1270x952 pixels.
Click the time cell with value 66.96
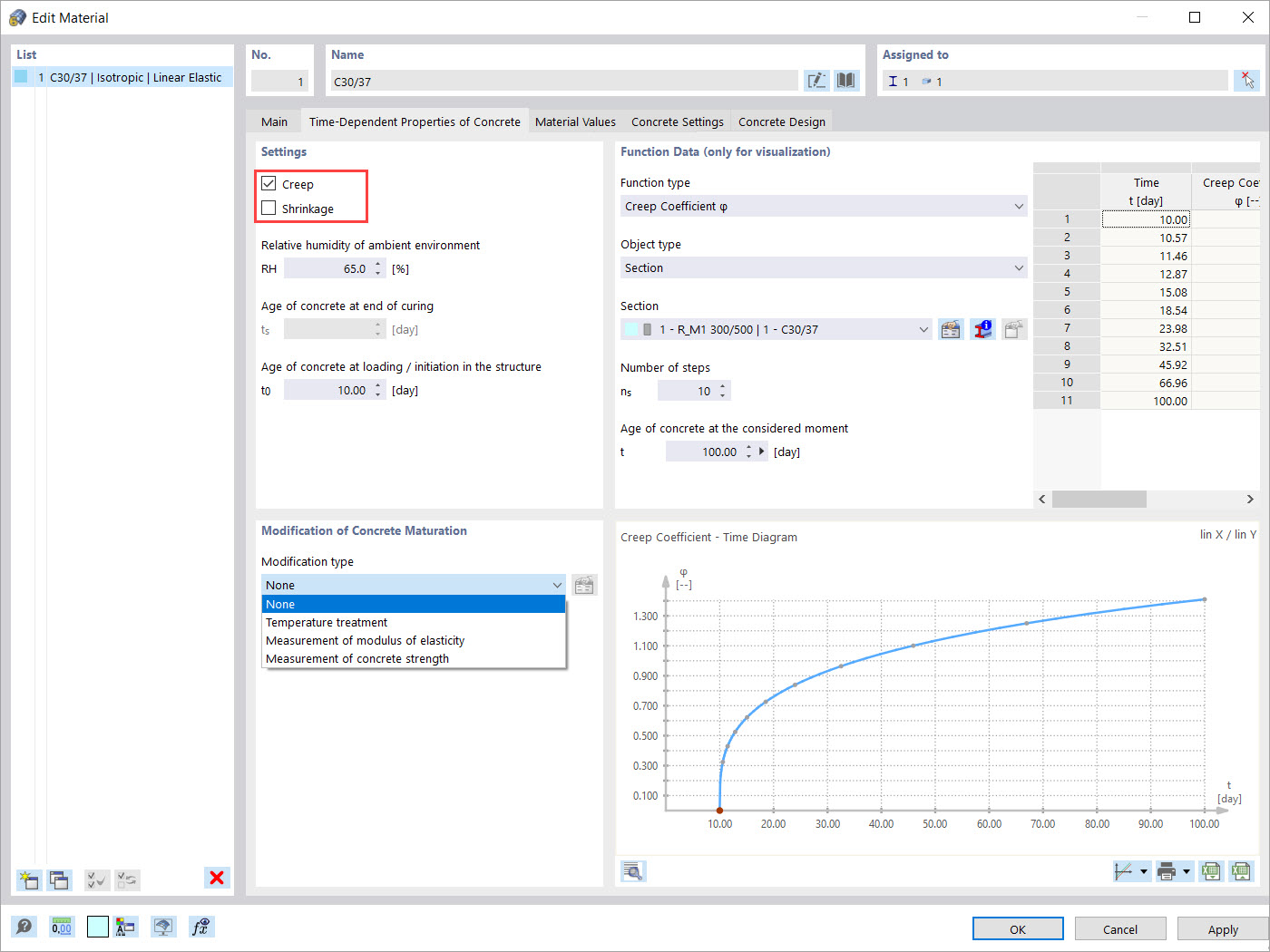pos(1146,383)
